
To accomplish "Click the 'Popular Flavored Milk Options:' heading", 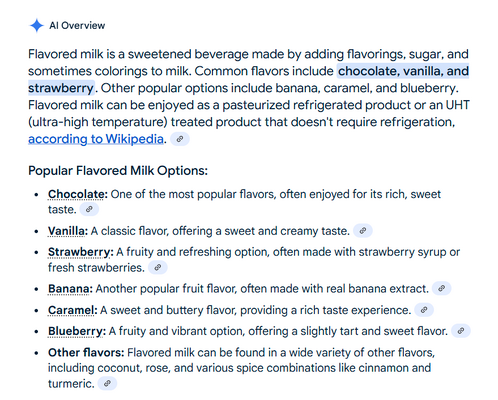I will pos(118,171).
